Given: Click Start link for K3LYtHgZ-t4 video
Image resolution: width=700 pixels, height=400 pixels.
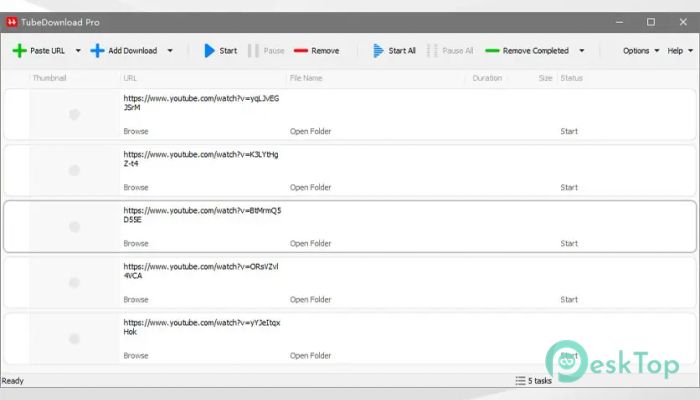Looking at the screenshot, I should coord(569,188).
